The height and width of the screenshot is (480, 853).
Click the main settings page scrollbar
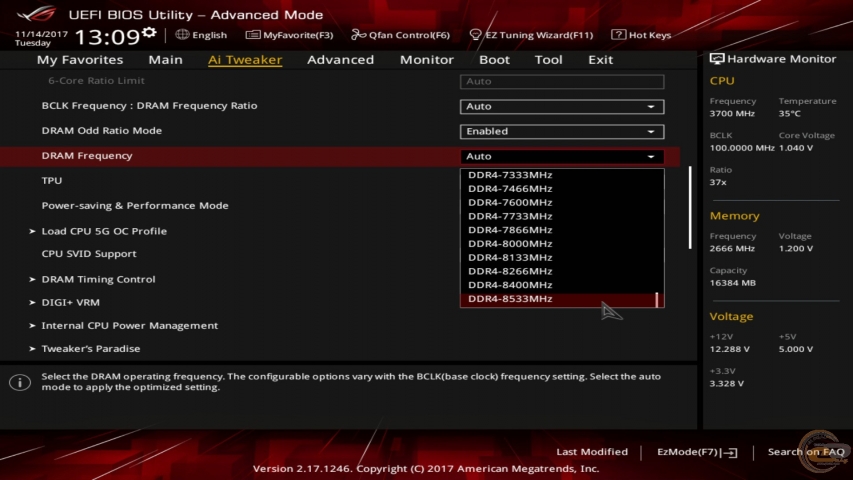(690, 207)
